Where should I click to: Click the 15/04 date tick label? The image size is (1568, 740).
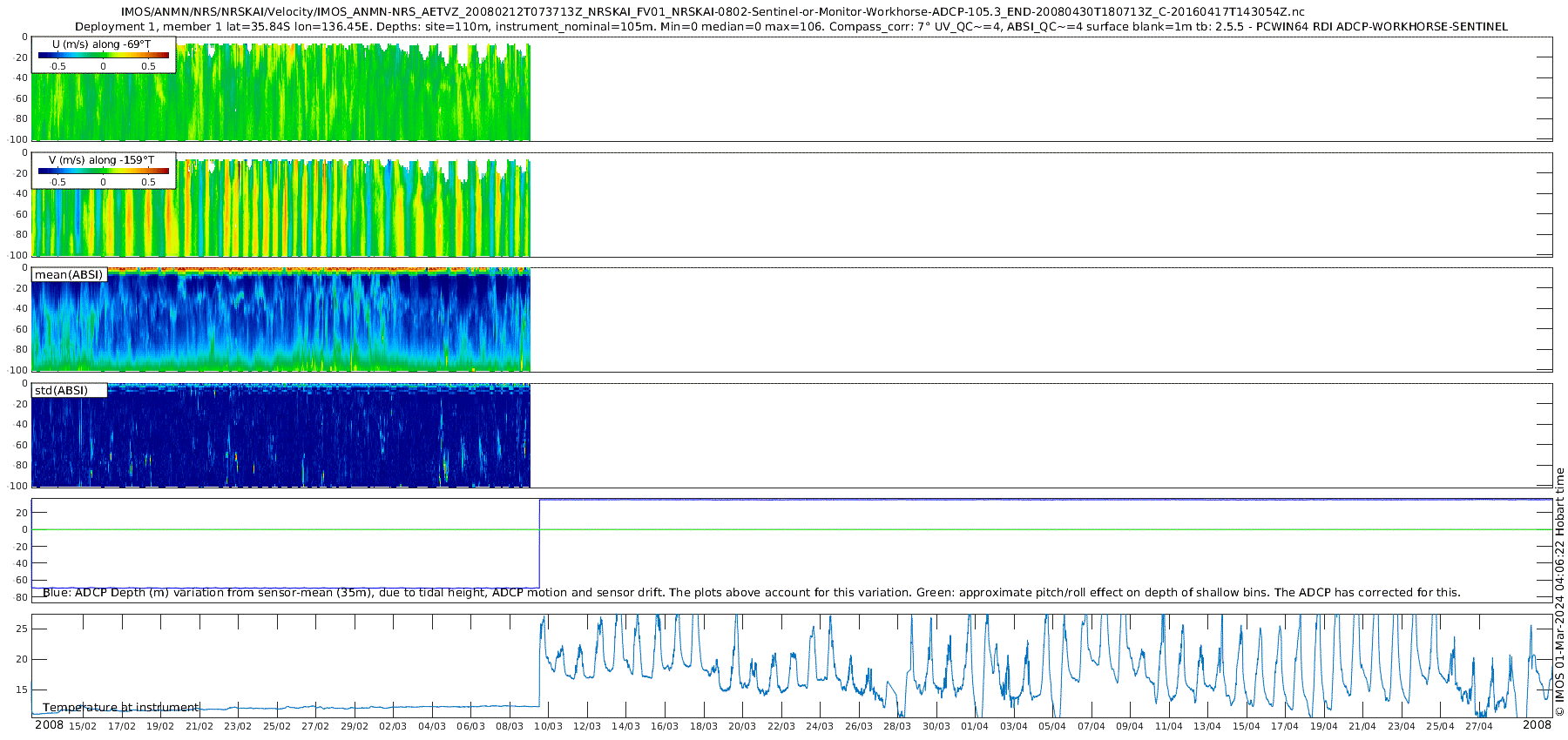1247,726
